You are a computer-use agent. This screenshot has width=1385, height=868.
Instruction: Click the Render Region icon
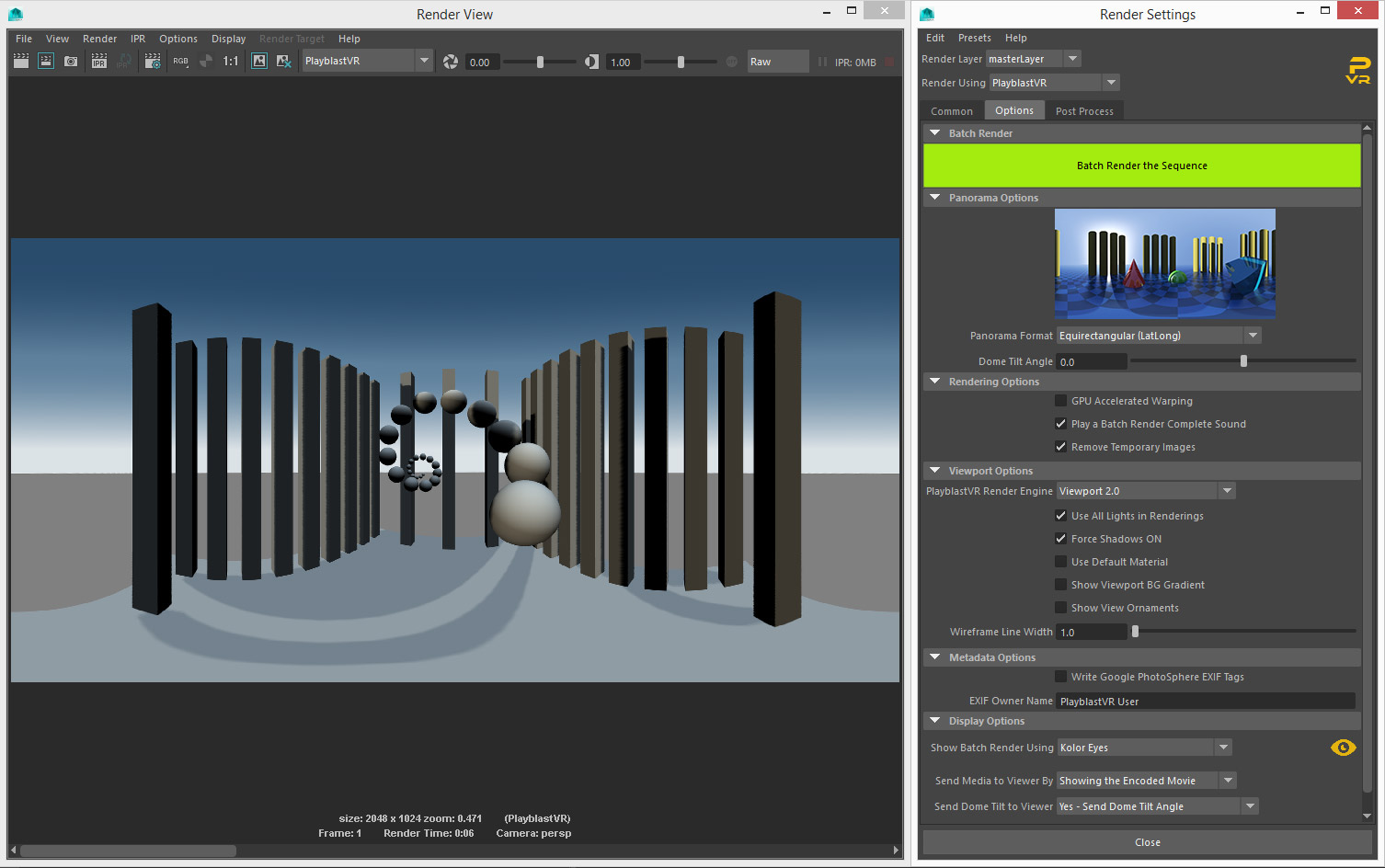pyautogui.click(x=46, y=61)
